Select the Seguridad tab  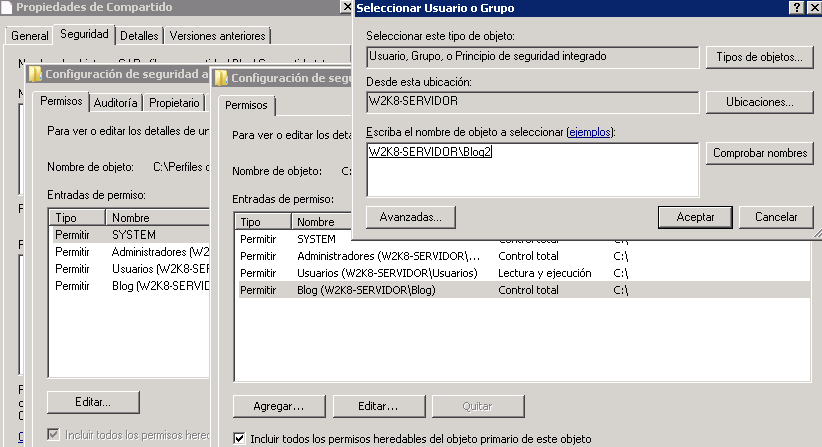[x=84, y=34]
